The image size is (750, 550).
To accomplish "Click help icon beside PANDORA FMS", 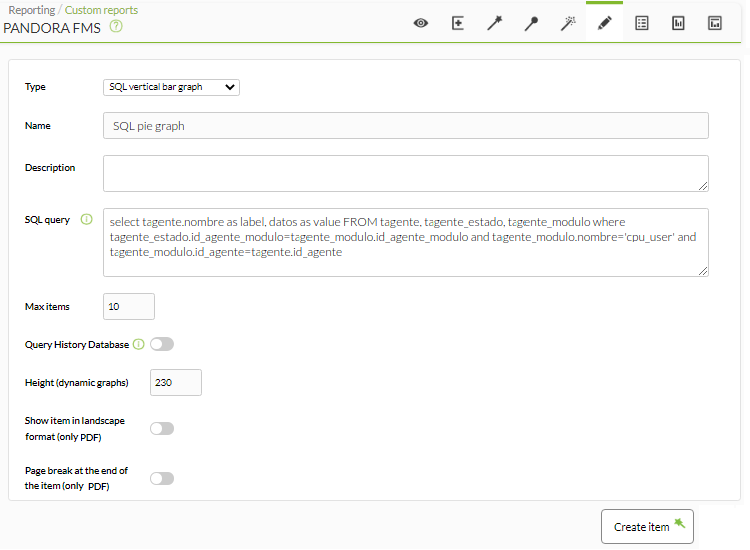I will point(116,26).
